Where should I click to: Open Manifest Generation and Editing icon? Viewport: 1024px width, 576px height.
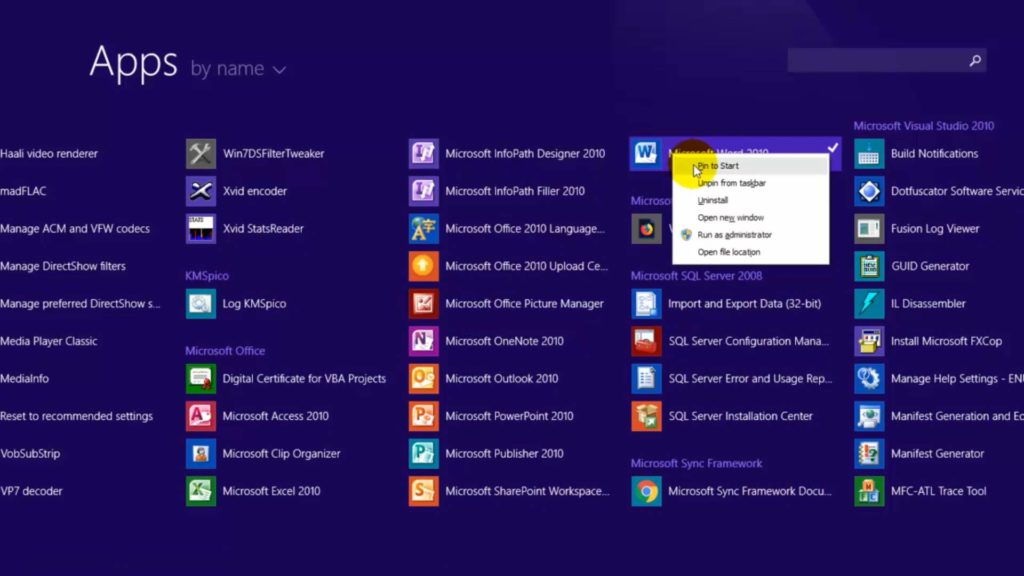click(x=869, y=416)
